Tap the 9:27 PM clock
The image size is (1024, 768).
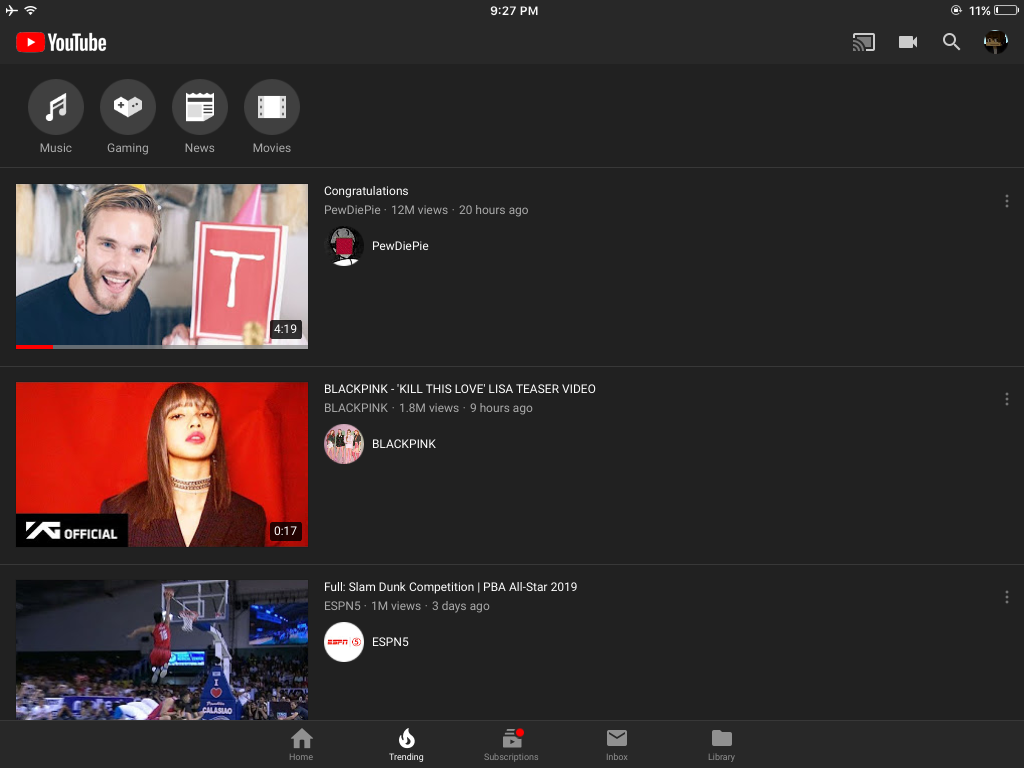(x=514, y=10)
